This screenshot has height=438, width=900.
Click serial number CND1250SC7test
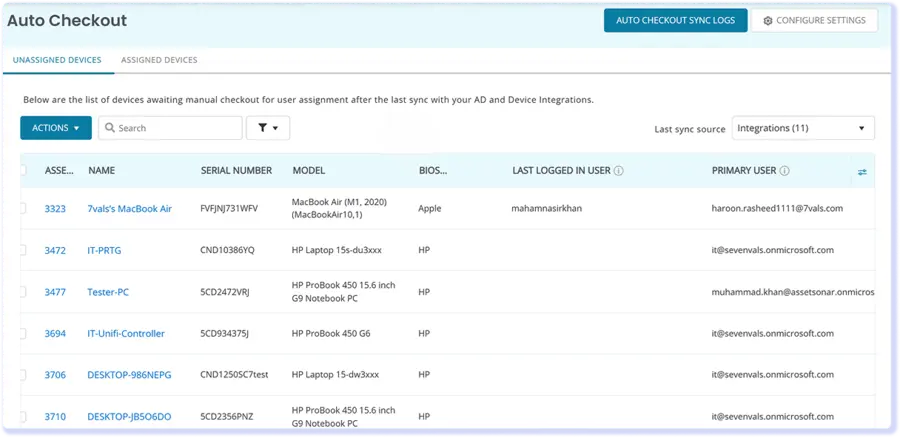click(234, 375)
